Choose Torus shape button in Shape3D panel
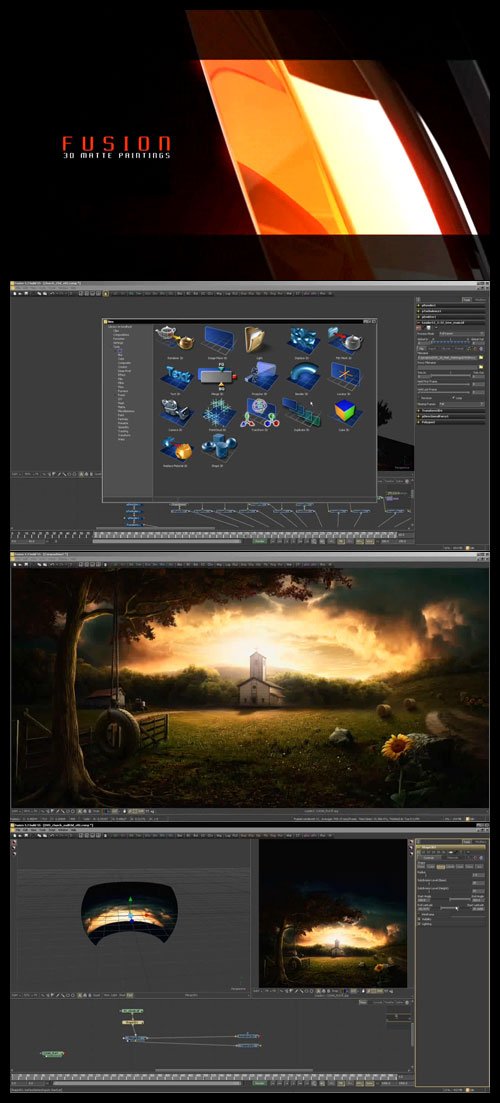Screen dimensions: 500x1103 [x=469, y=866]
